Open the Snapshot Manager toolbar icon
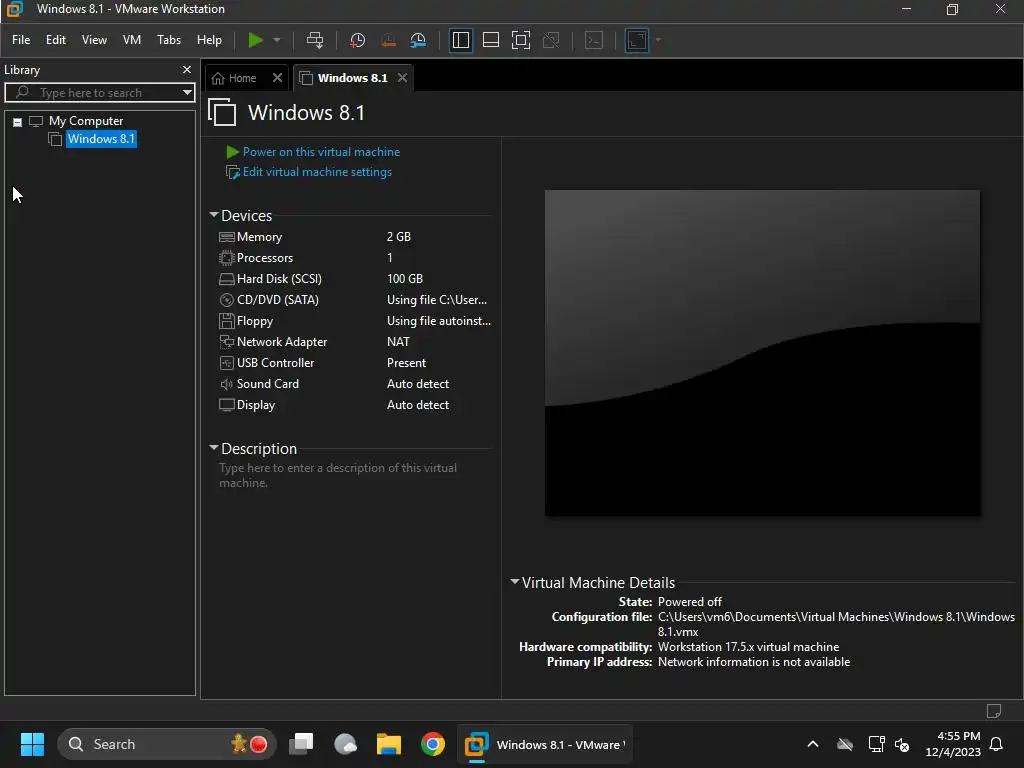The width and height of the screenshot is (1024, 768). [418, 40]
